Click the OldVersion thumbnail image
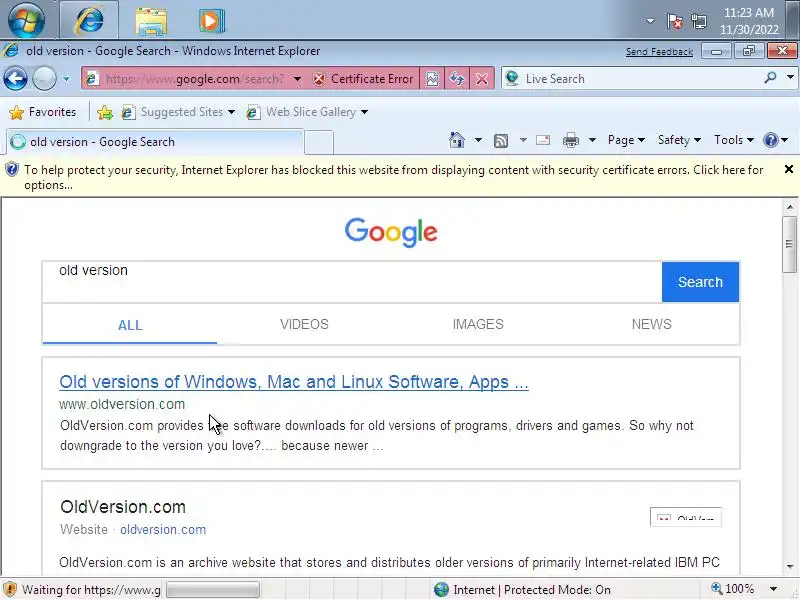 click(685, 516)
